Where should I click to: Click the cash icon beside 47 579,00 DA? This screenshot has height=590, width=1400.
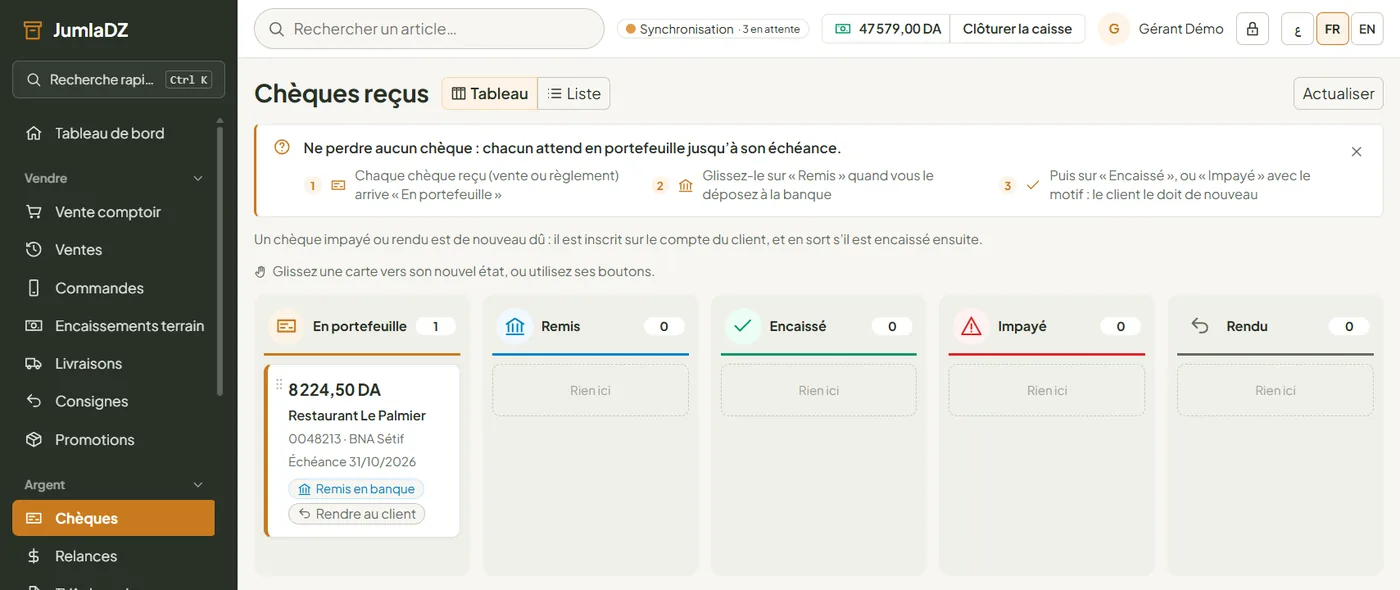pyautogui.click(x=843, y=29)
